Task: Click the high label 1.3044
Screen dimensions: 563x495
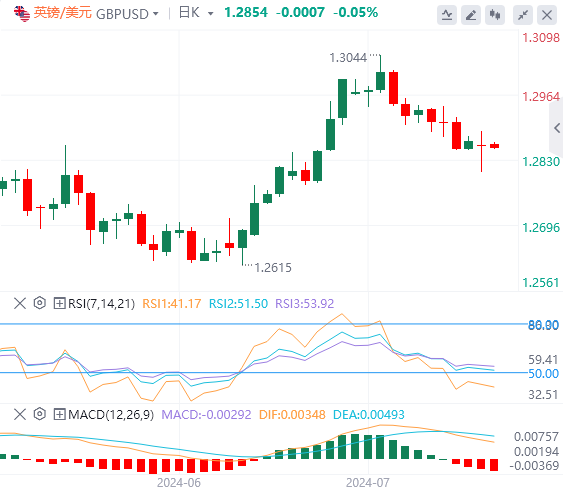Action: click(348, 58)
